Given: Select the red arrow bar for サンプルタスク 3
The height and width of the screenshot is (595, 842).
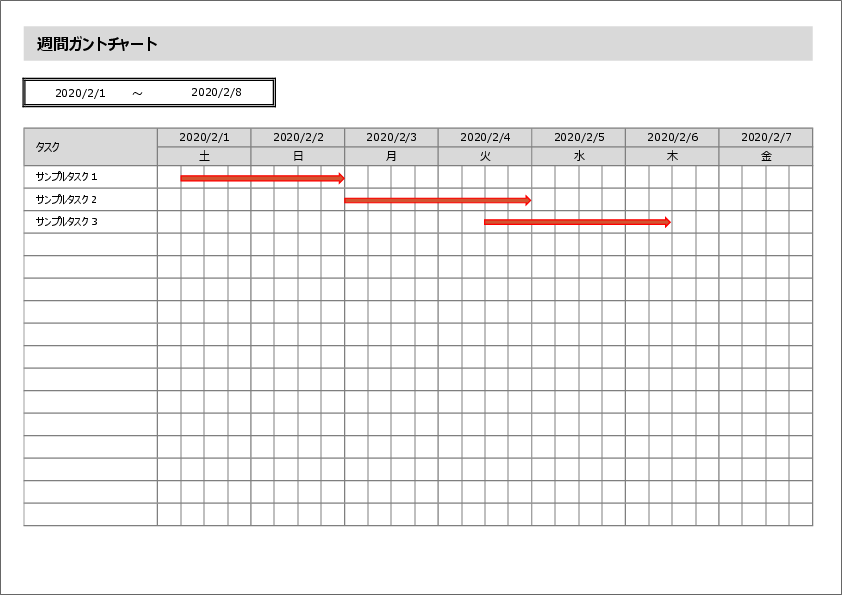Looking at the screenshot, I should click(577, 222).
